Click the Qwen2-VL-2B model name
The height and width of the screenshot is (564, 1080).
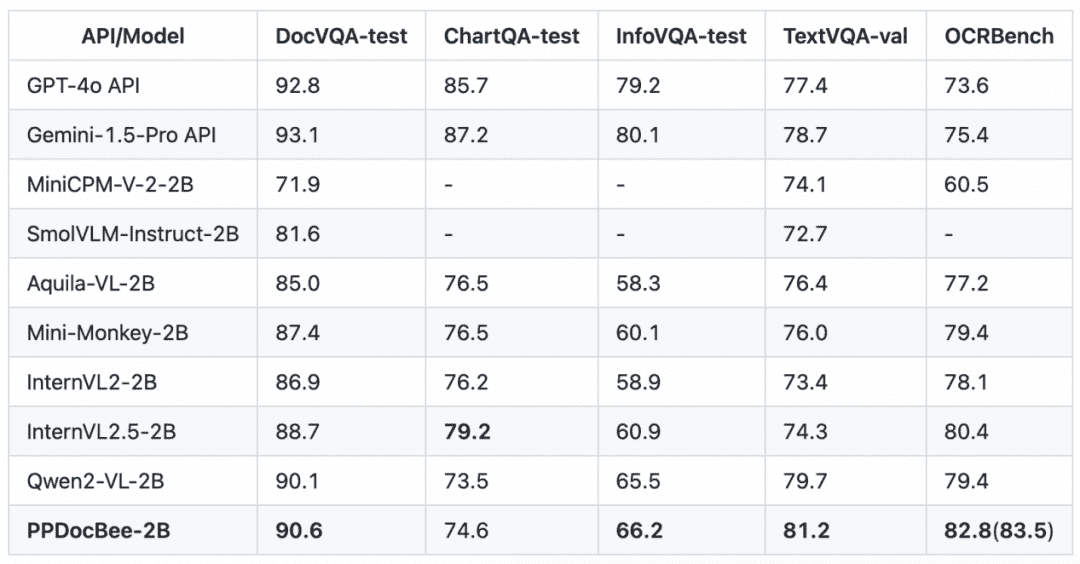coord(96,481)
